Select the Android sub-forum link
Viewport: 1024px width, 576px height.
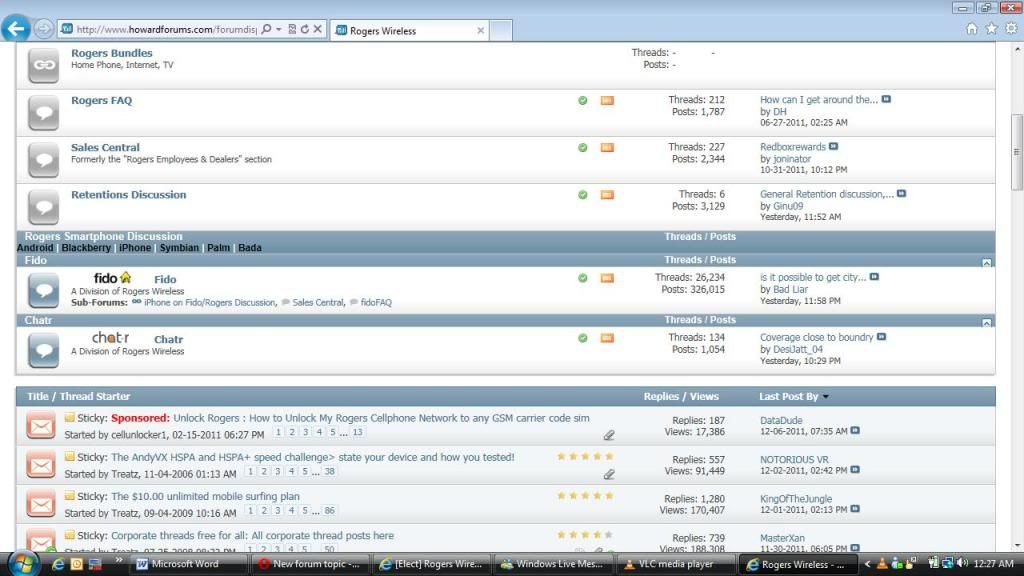(x=35, y=248)
